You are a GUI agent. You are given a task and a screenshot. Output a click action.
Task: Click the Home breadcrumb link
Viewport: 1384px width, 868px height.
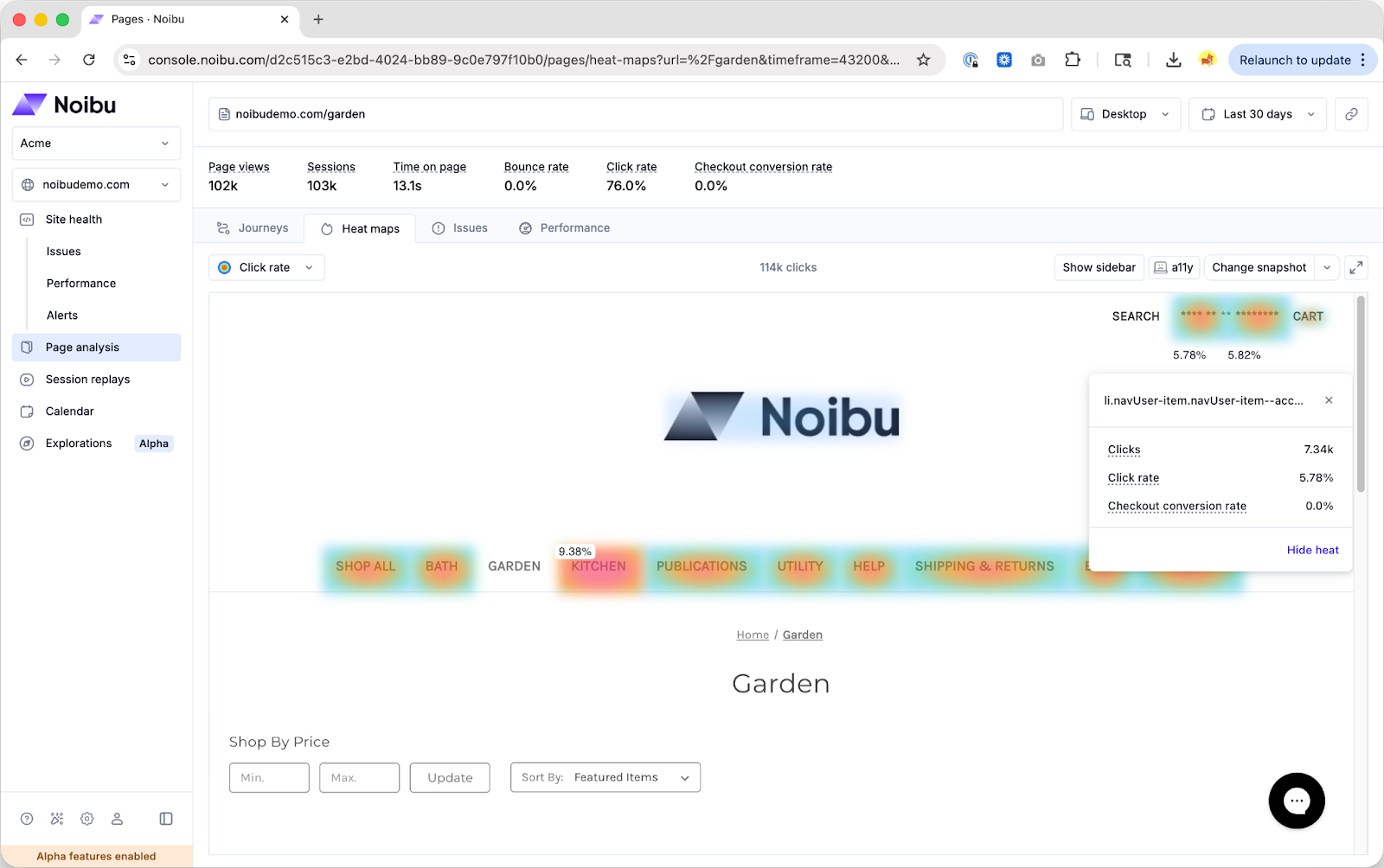tap(753, 635)
